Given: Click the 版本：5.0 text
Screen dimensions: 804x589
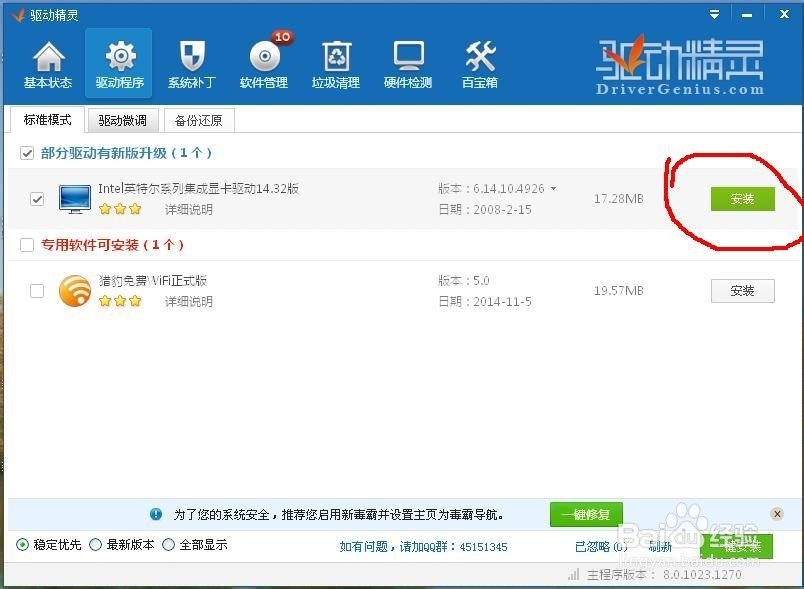Looking at the screenshot, I should (464, 280).
